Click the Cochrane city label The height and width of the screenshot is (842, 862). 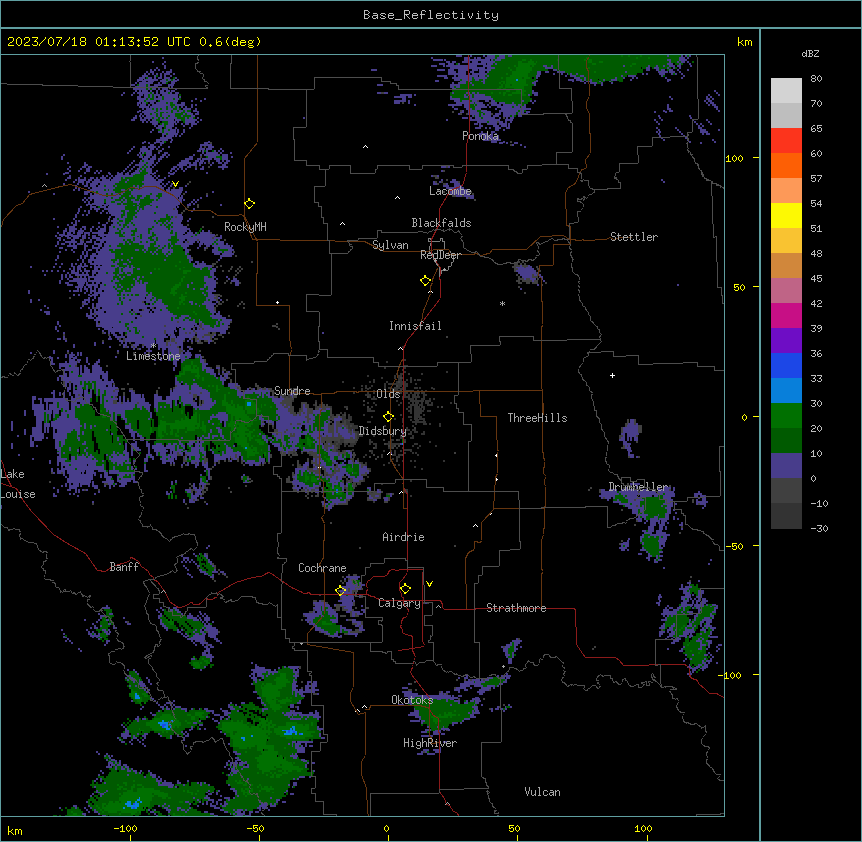point(322,568)
